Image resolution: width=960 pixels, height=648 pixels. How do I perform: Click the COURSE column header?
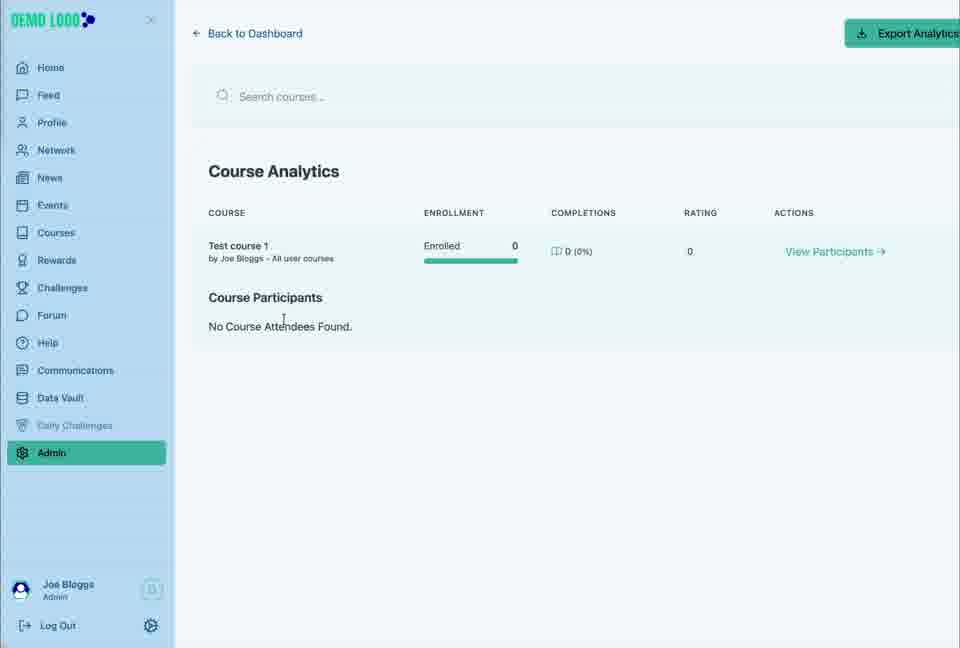[x=227, y=213]
